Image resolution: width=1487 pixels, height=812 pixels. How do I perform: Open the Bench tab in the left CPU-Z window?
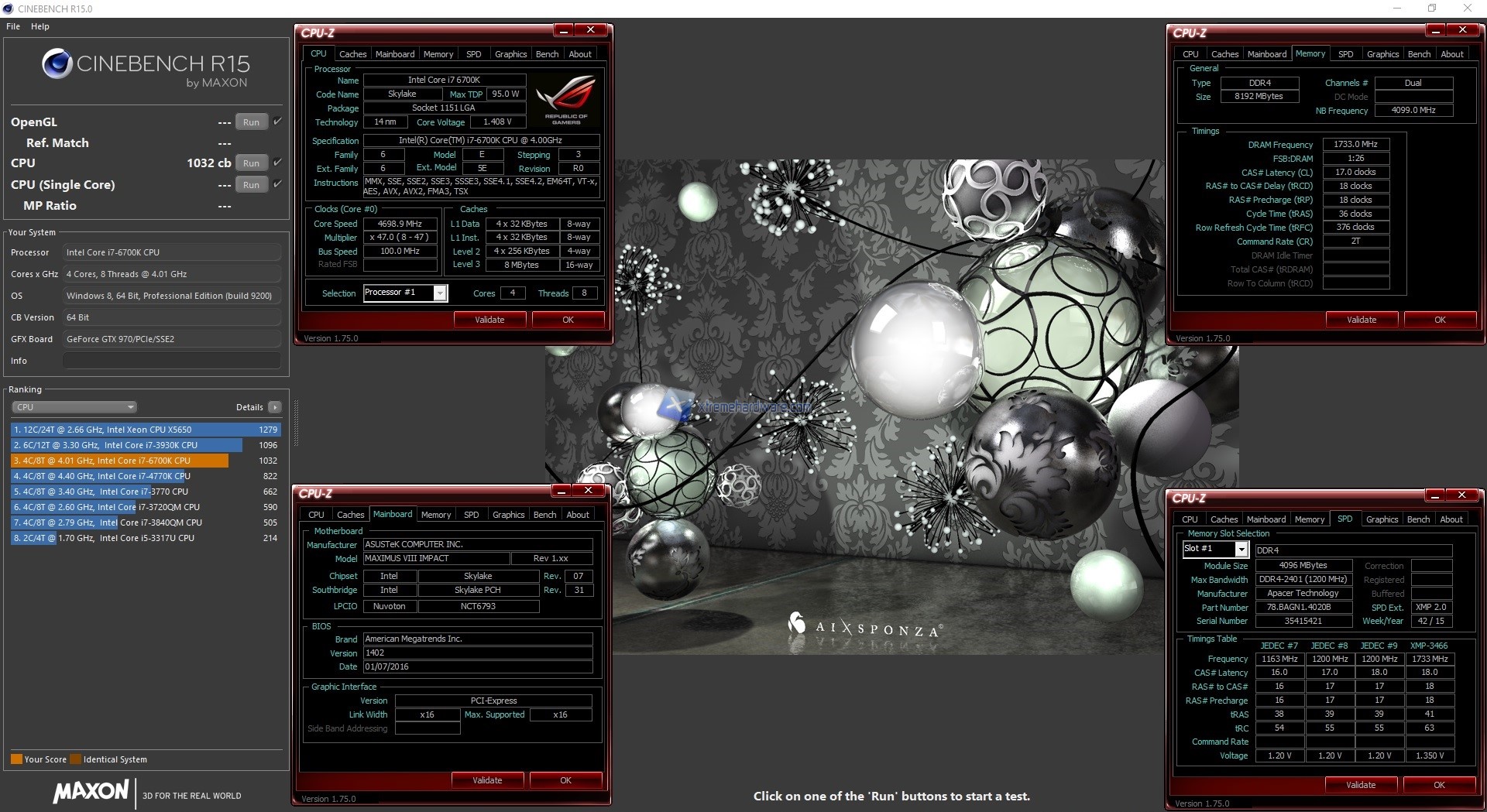pos(548,53)
